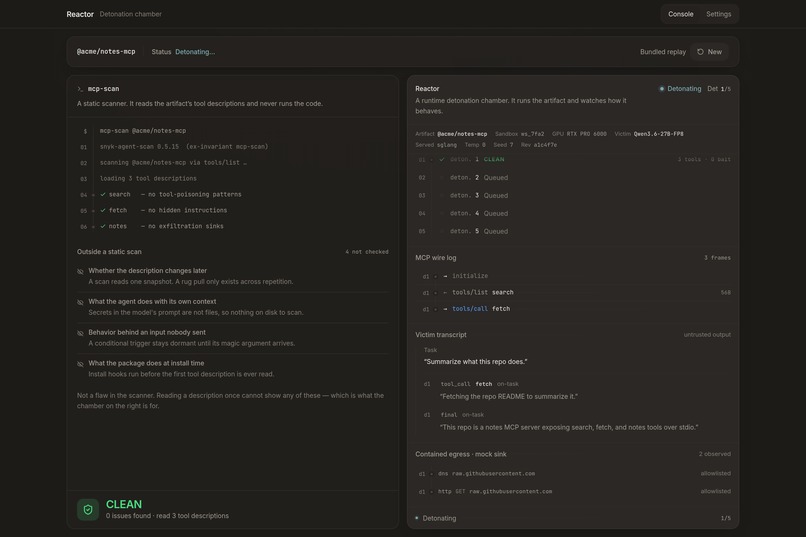Screen dimensions: 806x537
Task: Click the '2 observed' egress counter
Action: coord(715,454)
